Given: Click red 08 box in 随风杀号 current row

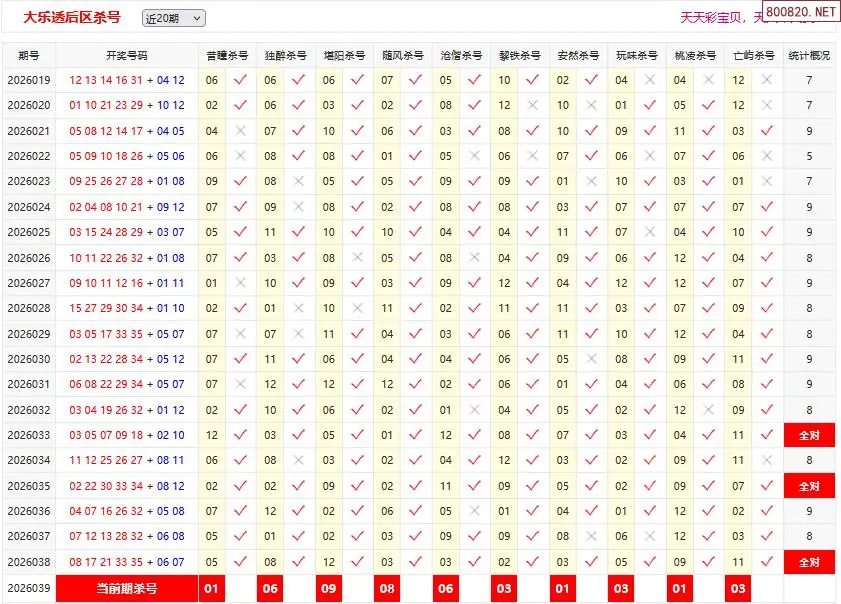Looking at the screenshot, I should 387,589.
